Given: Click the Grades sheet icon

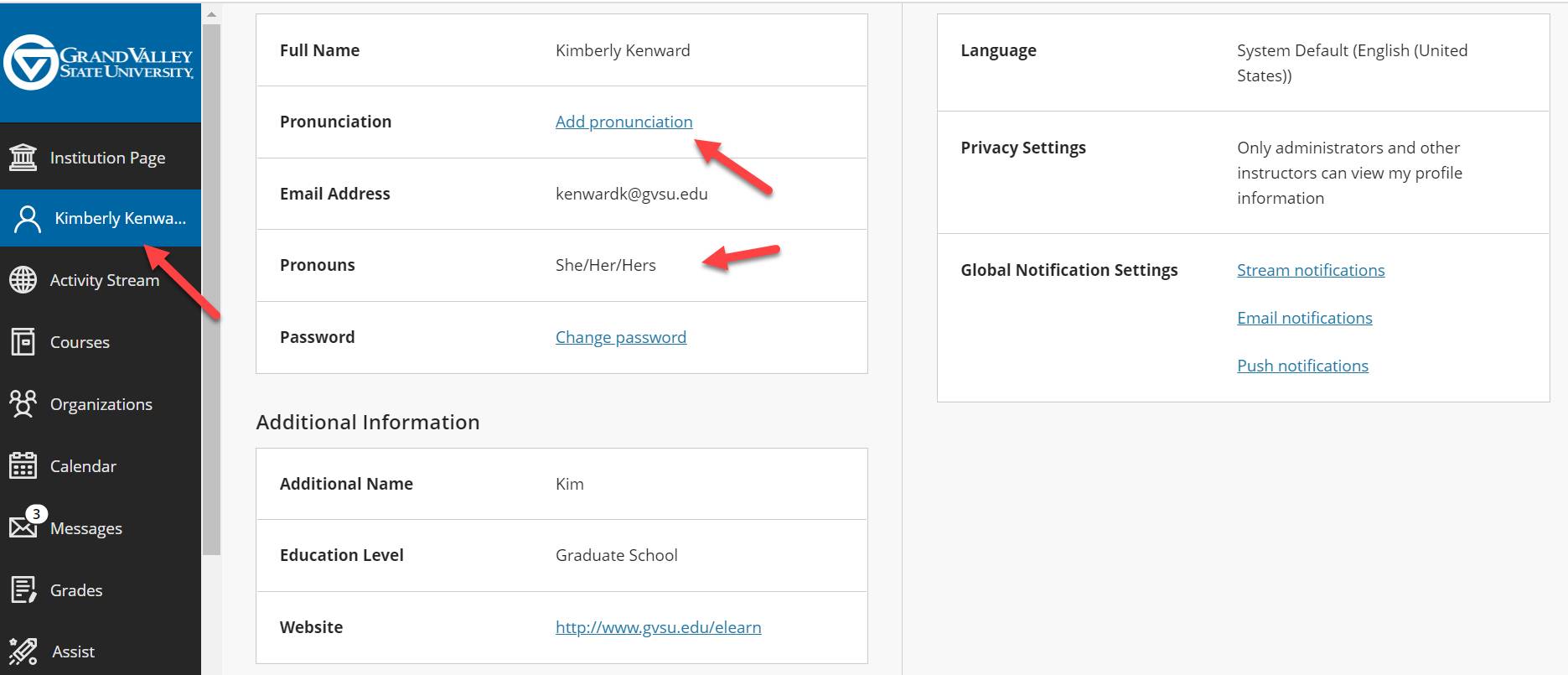Looking at the screenshot, I should (23, 590).
